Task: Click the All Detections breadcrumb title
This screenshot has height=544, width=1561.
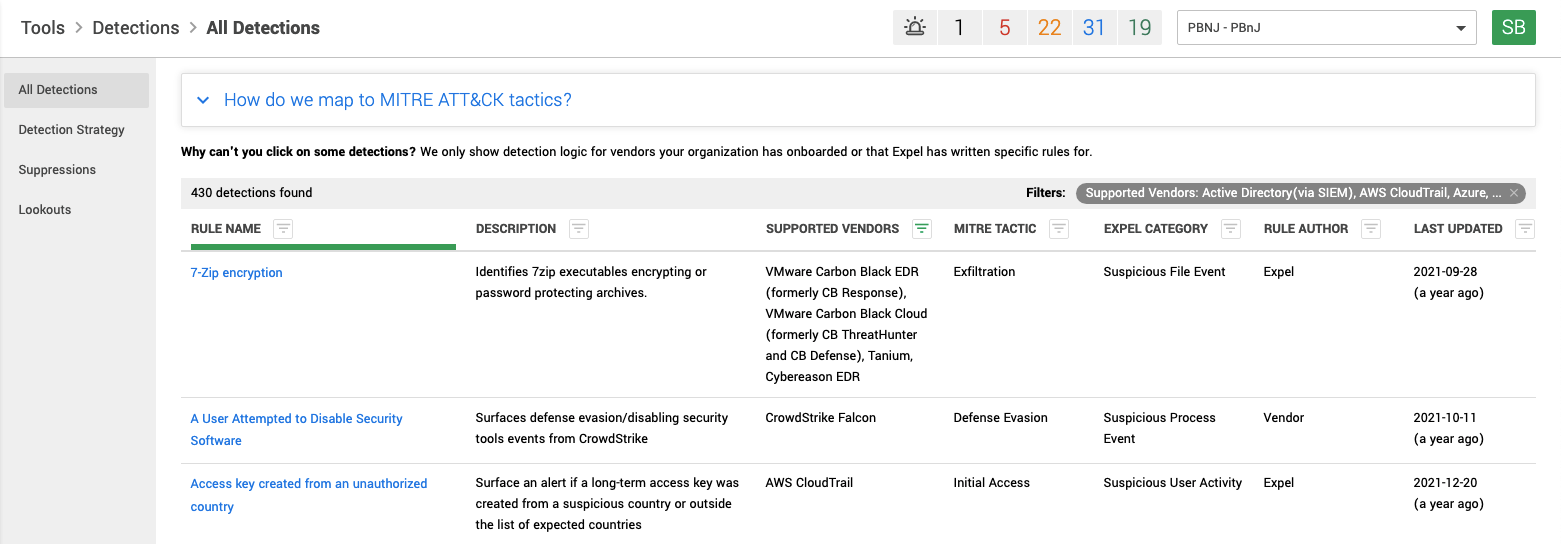Action: (263, 28)
